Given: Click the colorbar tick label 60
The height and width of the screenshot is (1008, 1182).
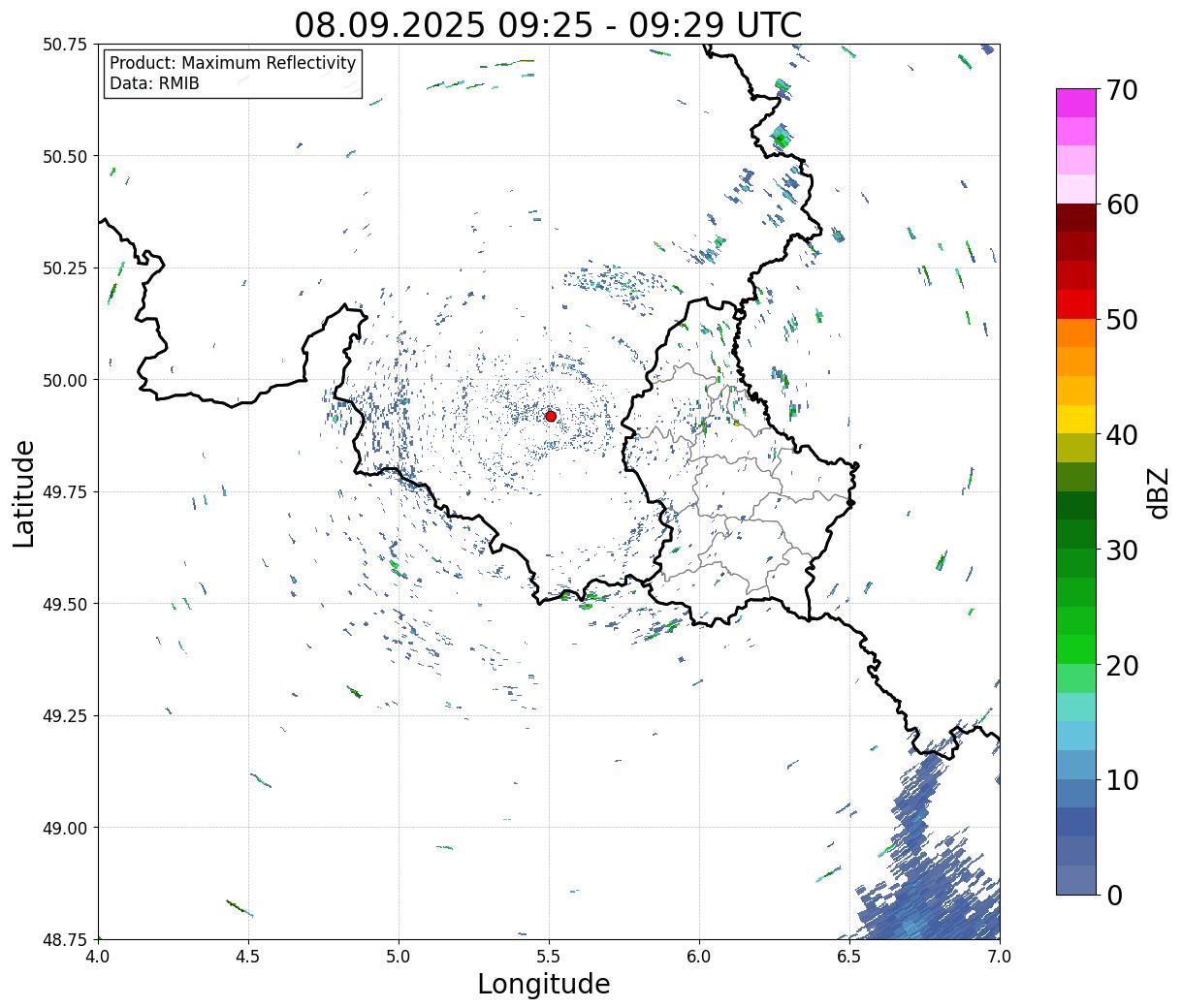Looking at the screenshot, I should pos(1123,205).
